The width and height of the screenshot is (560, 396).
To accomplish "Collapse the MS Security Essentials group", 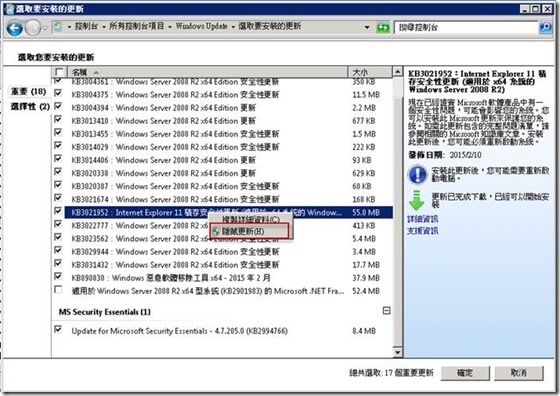I will pyautogui.click(x=386, y=311).
